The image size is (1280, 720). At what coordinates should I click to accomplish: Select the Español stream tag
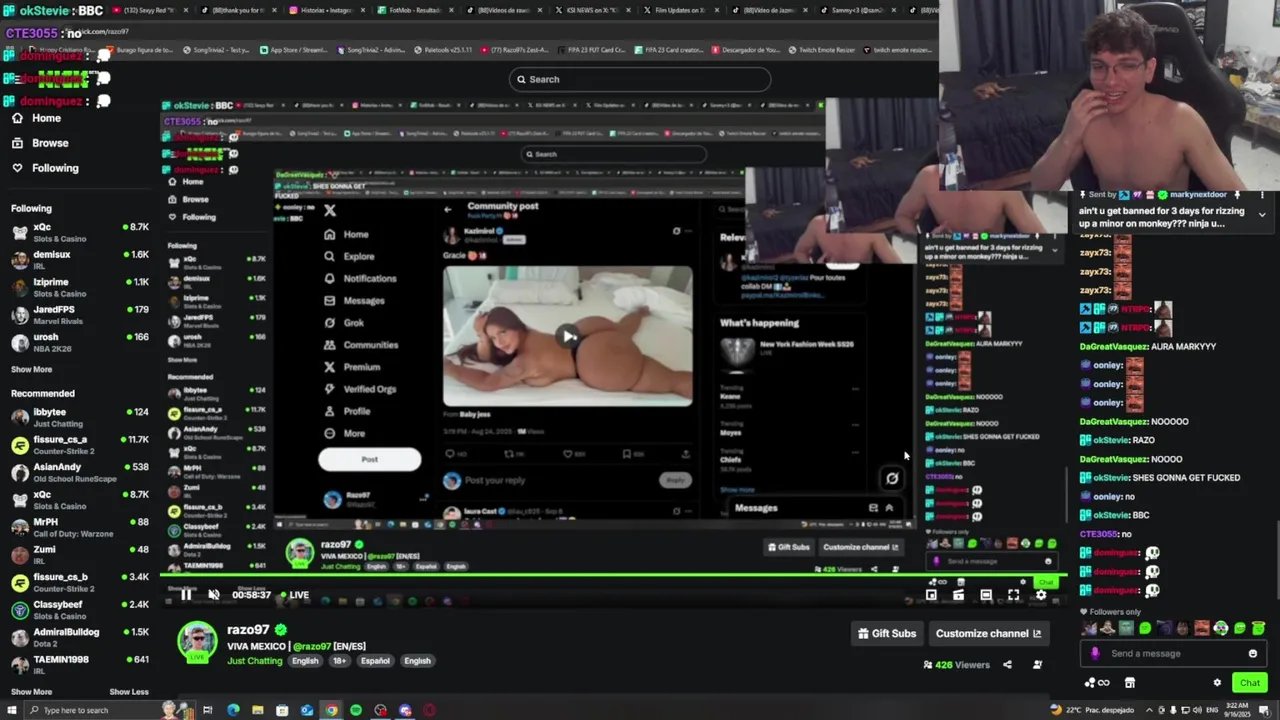click(x=375, y=661)
